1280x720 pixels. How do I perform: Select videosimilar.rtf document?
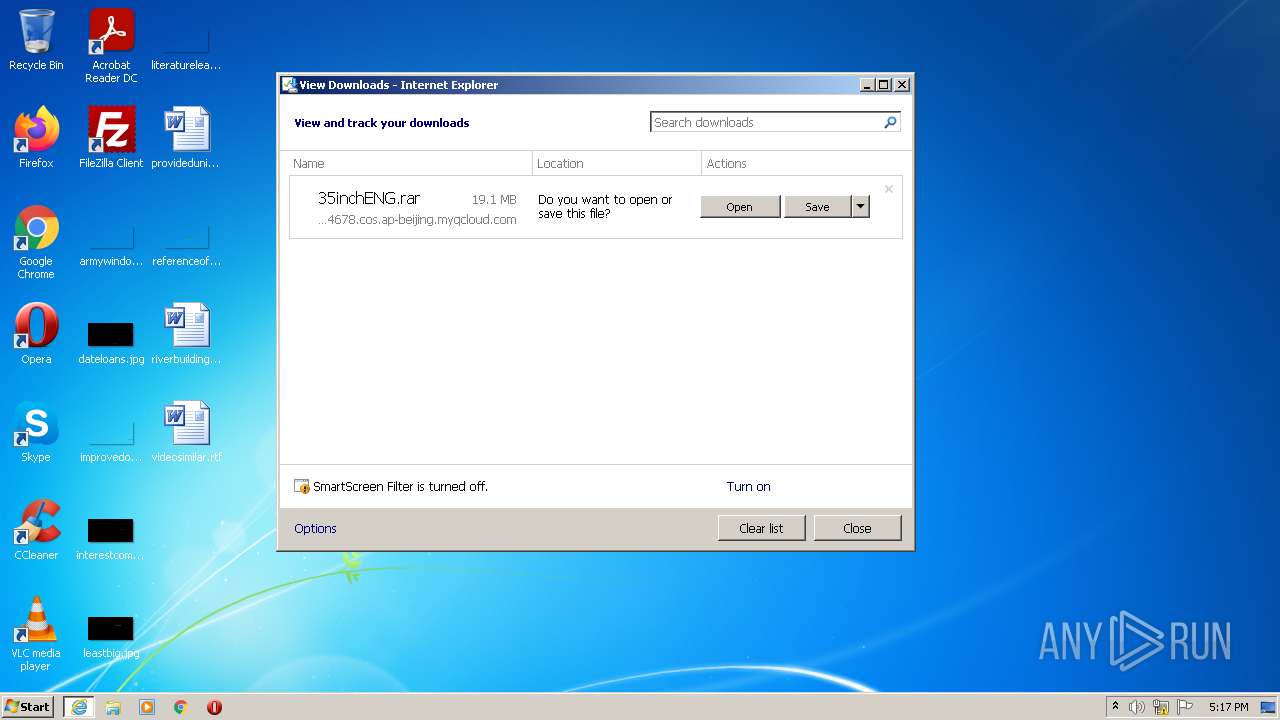[x=186, y=432]
